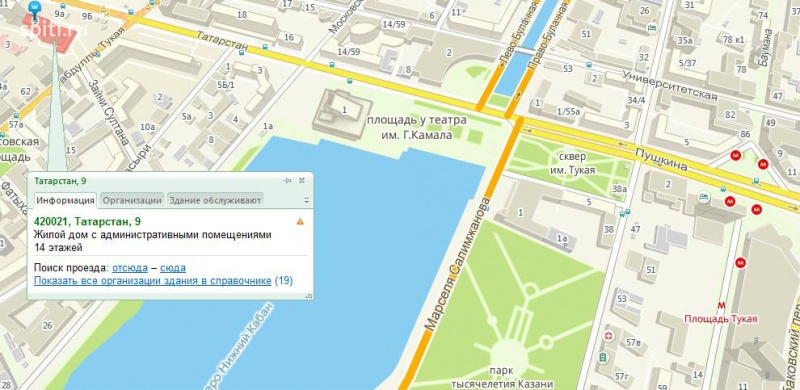Screen dimensions: 800x390
Task: Pin the Татарстан, 9 info popup
Action: 287,180
